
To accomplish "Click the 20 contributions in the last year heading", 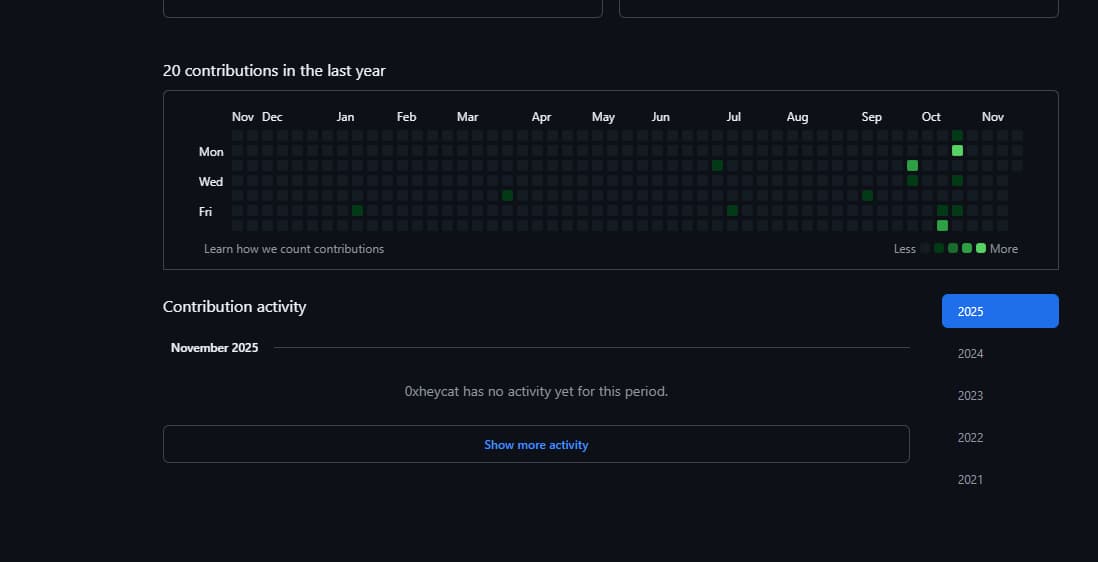I will (274, 71).
